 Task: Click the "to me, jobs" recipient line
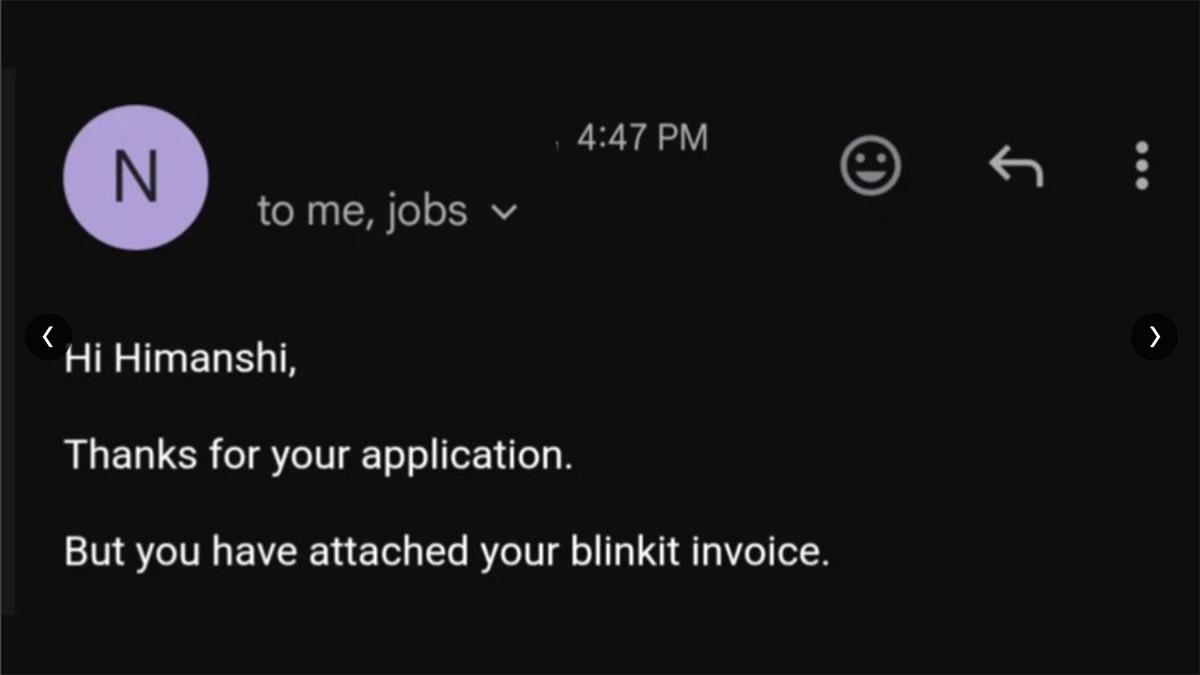[362, 211]
